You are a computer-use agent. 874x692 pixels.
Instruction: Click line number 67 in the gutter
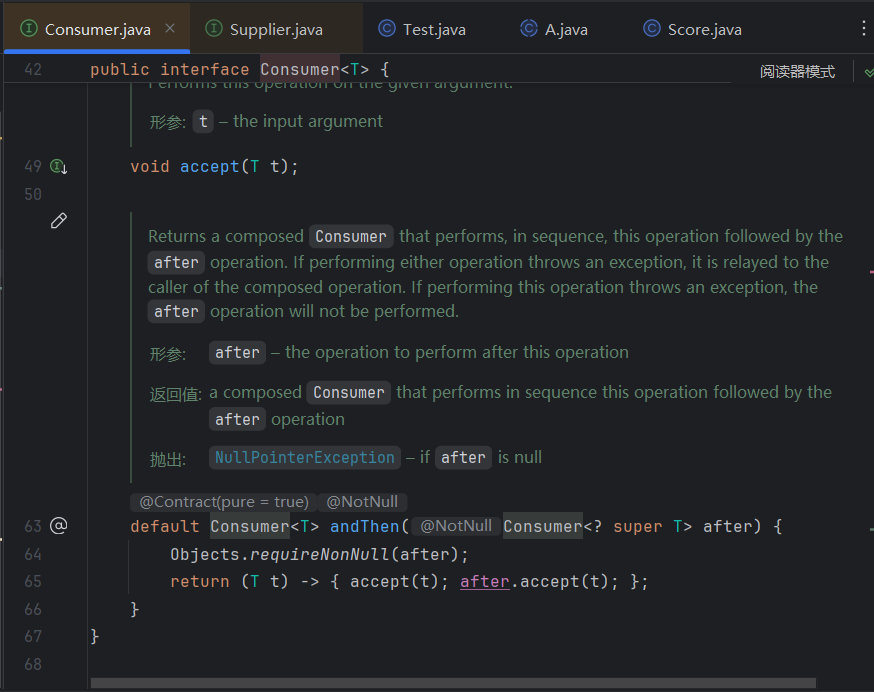pos(33,636)
